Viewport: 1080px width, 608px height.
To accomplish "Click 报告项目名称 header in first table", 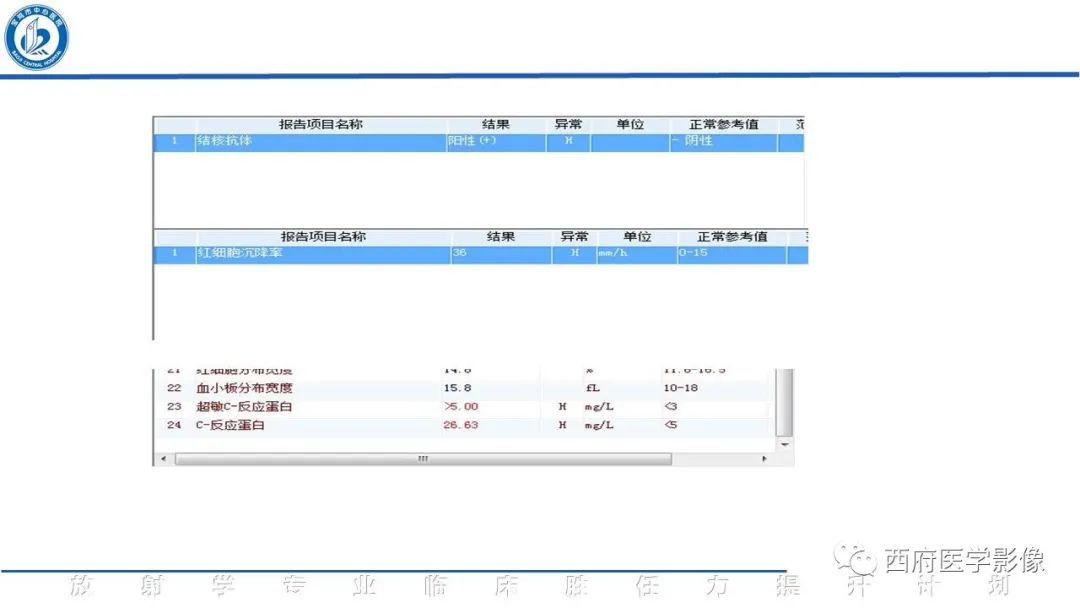I will [x=321, y=125].
